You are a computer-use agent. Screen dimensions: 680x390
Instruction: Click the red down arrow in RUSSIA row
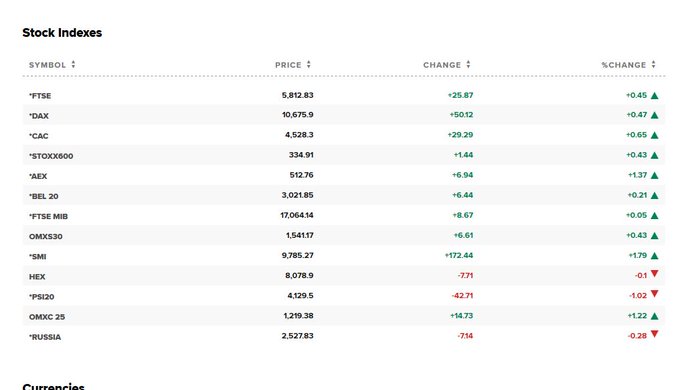(654, 334)
